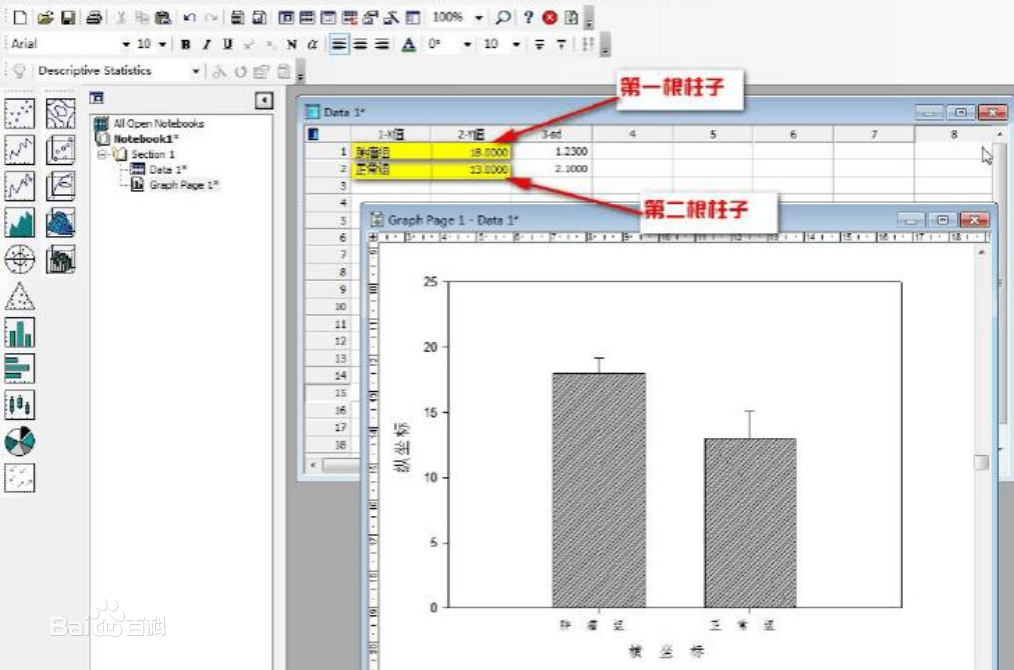Toggle underline text formatting
This screenshot has width=1014, height=670.
227,44
